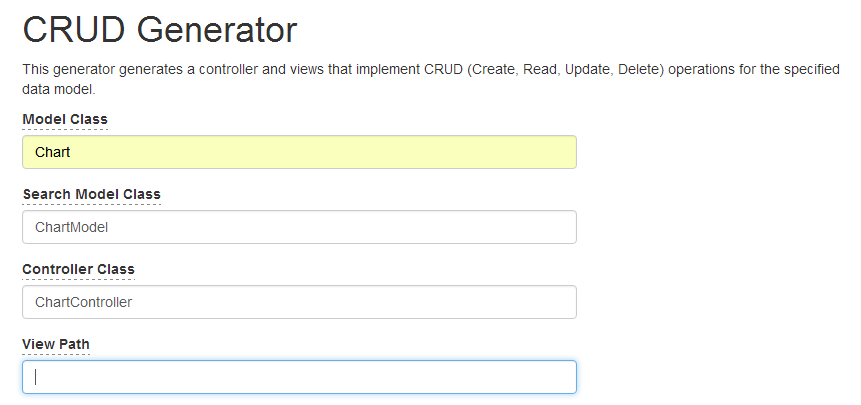861x405 pixels.
Task: Select the Controller Class text box
Action: [299, 302]
